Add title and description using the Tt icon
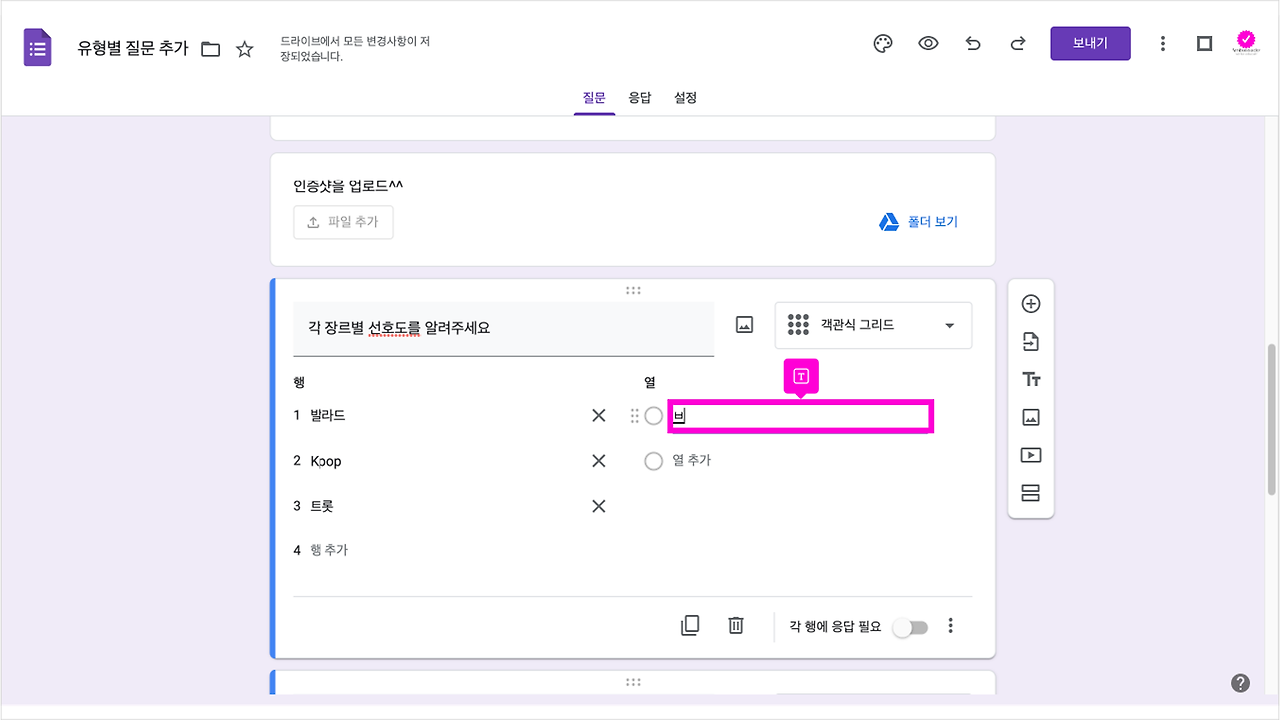The image size is (1280, 720). [1031, 379]
